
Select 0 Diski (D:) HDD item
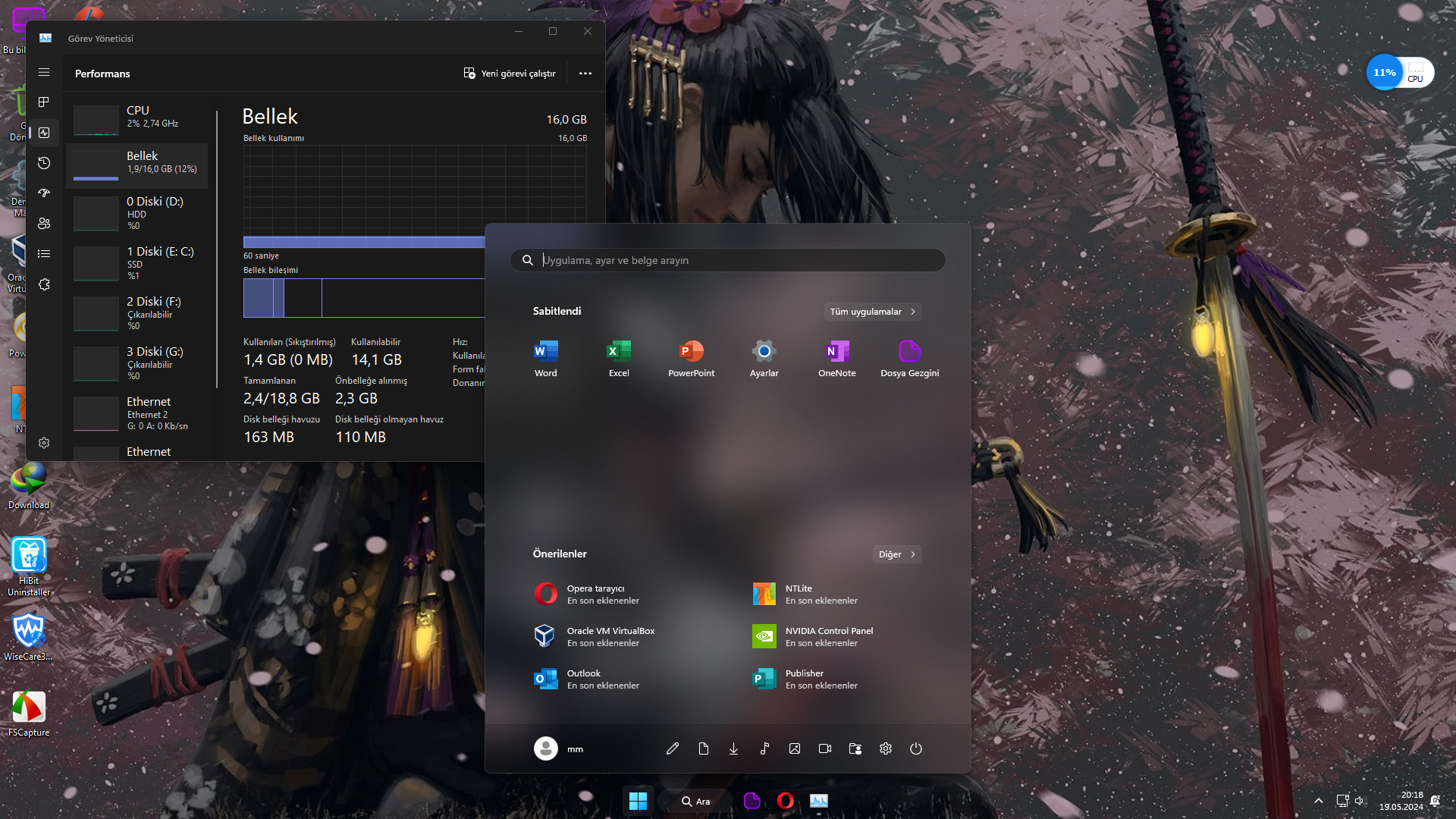pyautogui.click(x=137, y=213)
